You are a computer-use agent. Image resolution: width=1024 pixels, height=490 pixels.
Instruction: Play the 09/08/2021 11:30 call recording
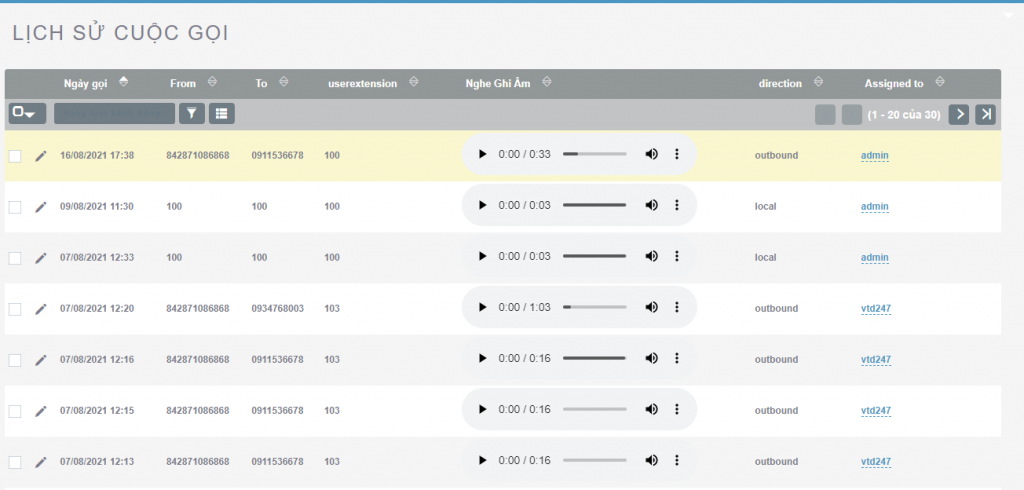click(x=482, y=206)
